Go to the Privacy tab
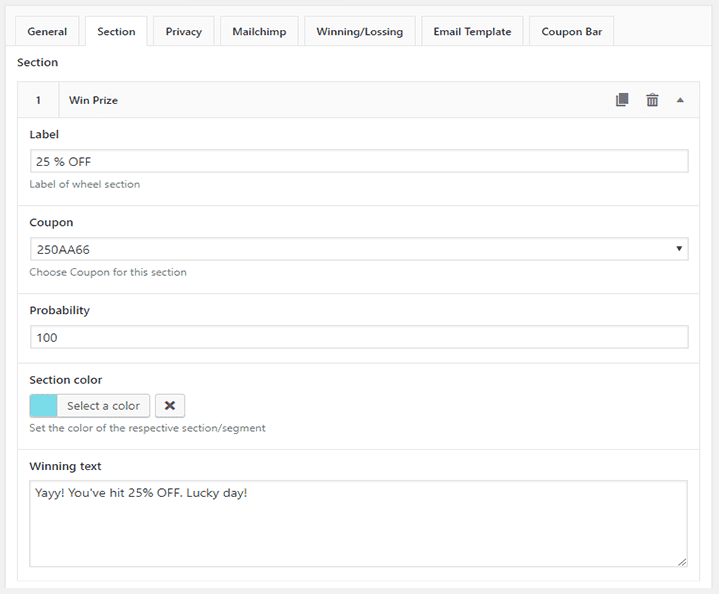The width and height of the screenshot is (719, 594). pos(184,32)
